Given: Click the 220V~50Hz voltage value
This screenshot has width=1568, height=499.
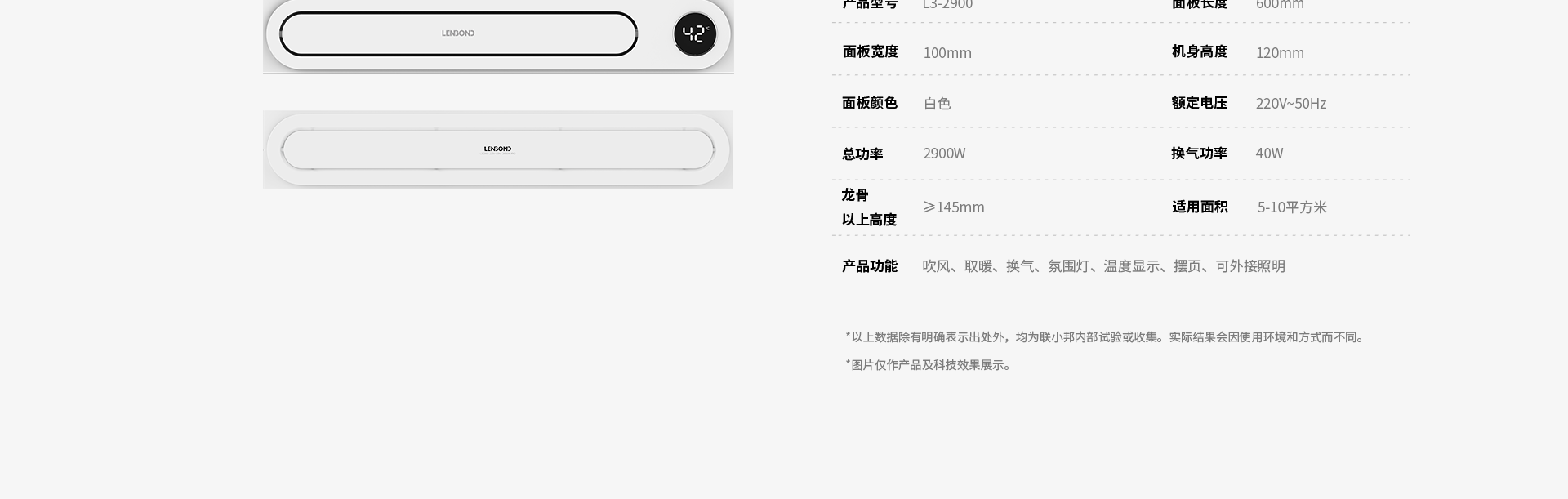Looking at the screenshot, I should pyautogui.click(x=1291, y=104).
